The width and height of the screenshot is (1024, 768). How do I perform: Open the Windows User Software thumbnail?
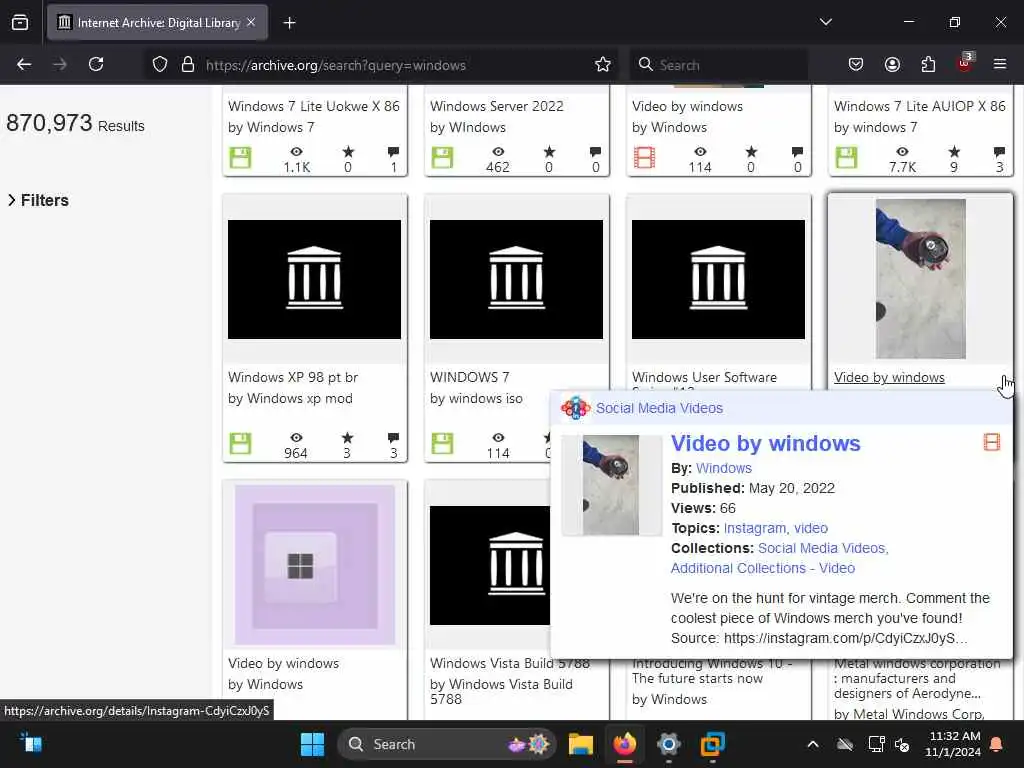pyautogui.click(x=718, y=279)
